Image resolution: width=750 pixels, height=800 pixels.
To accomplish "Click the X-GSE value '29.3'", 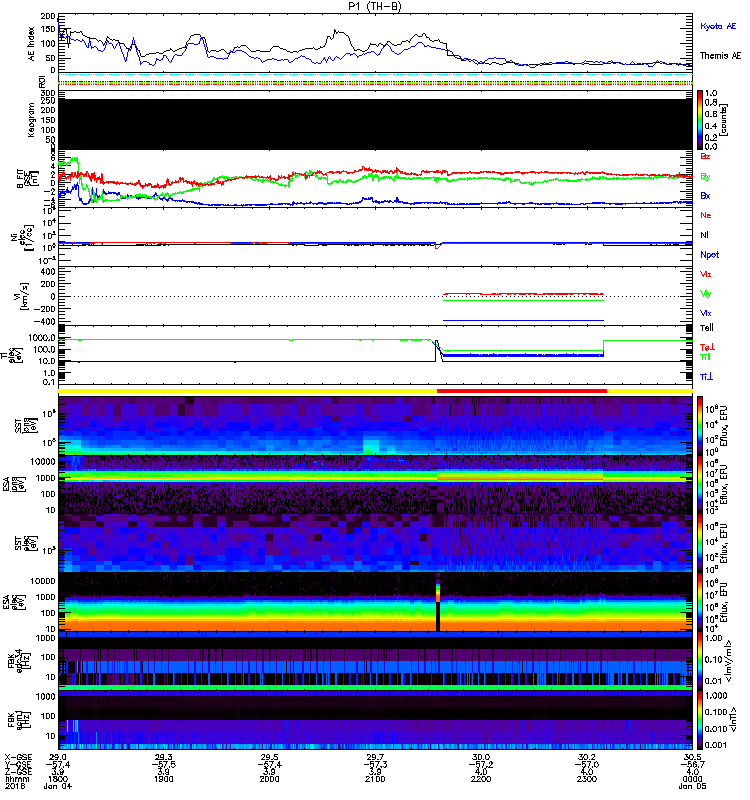I will coord(164,757).
